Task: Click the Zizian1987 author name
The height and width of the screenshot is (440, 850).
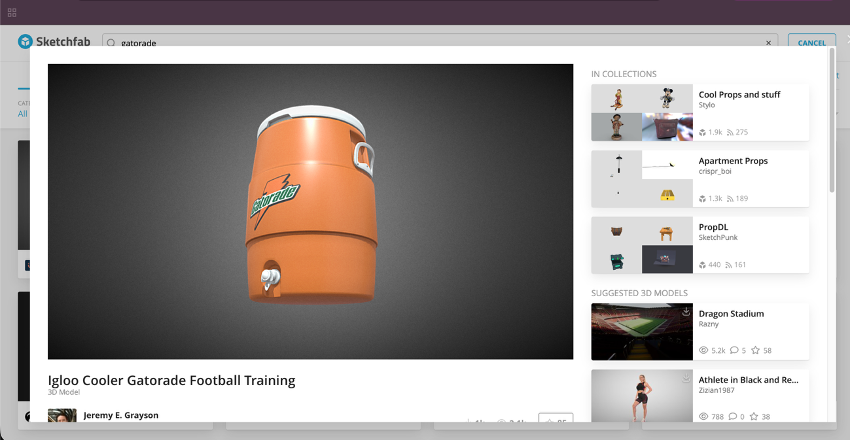Action: [x=716, y=390]
